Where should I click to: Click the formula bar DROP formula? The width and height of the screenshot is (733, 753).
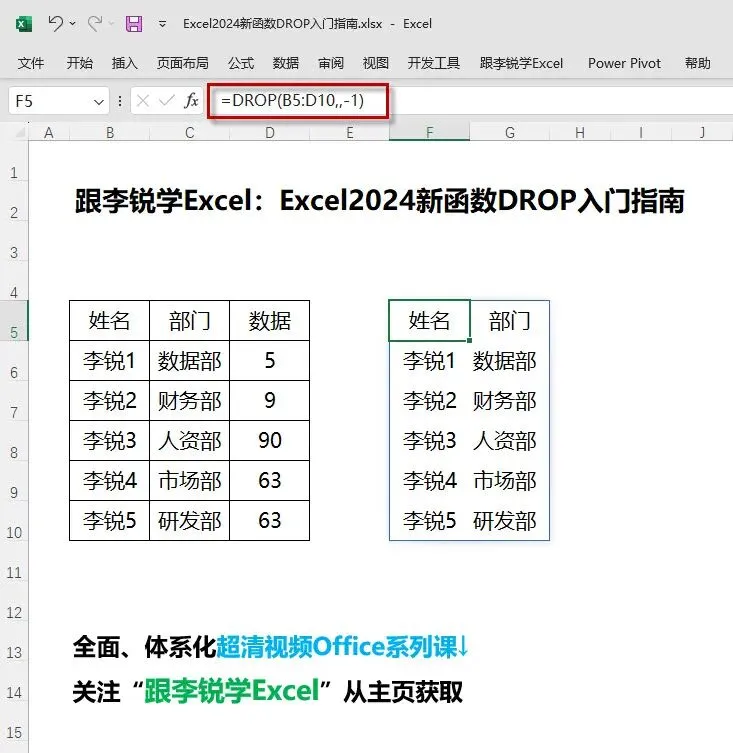tap(293, 101)
